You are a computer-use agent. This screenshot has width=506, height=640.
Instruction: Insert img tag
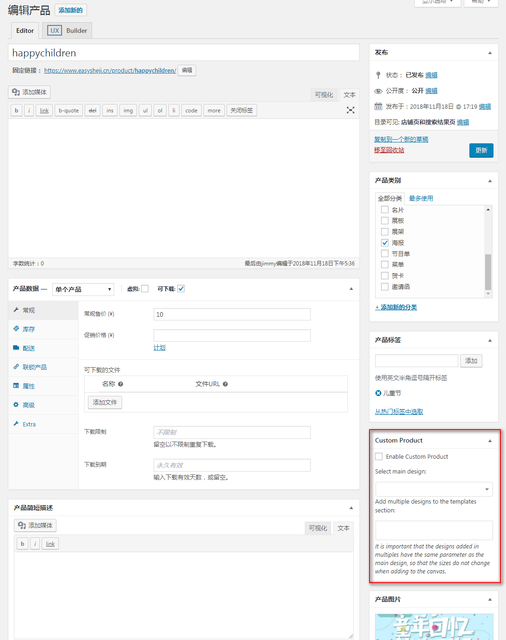(x=128, y=111)
